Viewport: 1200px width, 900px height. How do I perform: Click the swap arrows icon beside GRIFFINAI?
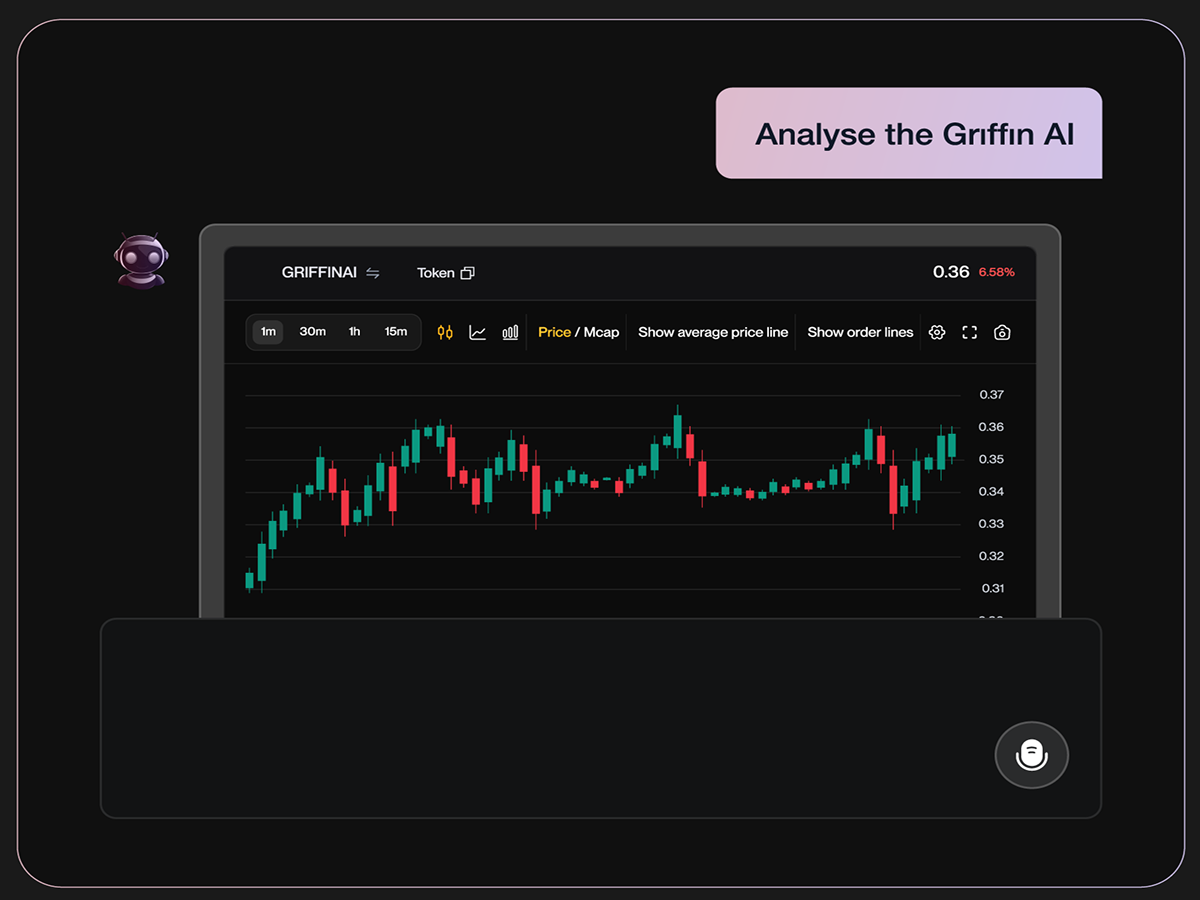pyautogui.click(x=373, y=273)
